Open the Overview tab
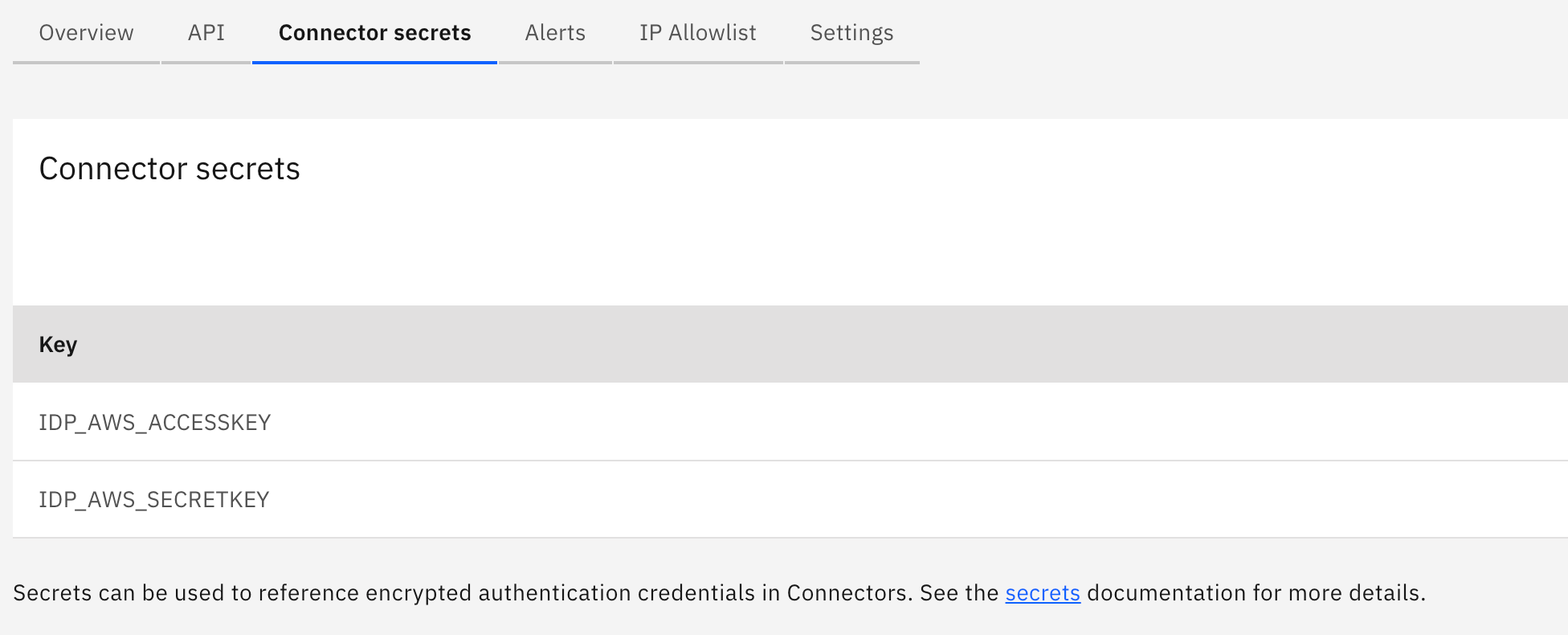The width and height of the screenshot is (1568, 635). pyautogui.click(x=86, y=33)
